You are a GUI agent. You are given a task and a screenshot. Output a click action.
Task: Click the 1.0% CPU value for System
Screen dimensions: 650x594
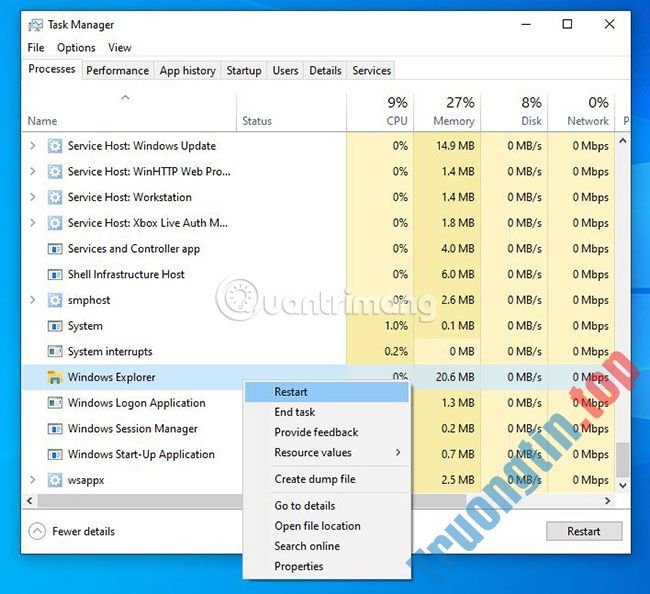click(x=396, y=326)
